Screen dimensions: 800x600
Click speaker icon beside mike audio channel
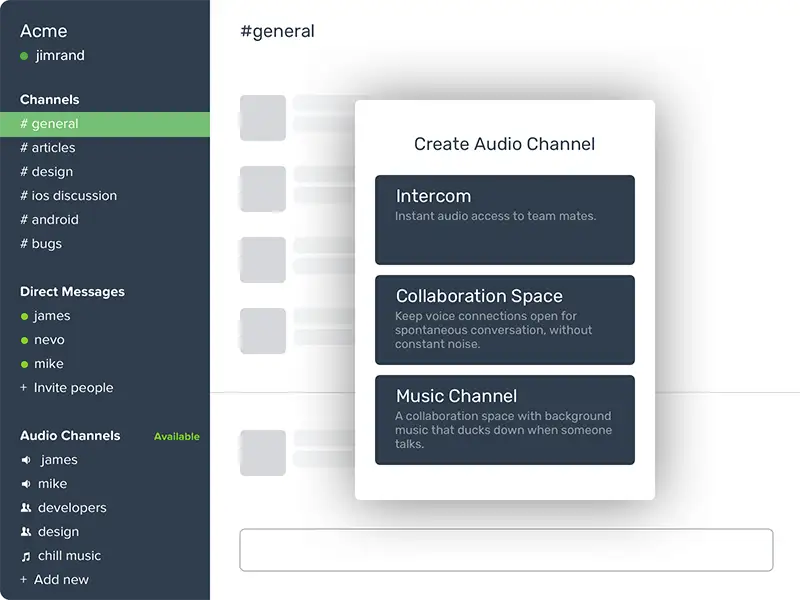point(25,484)
